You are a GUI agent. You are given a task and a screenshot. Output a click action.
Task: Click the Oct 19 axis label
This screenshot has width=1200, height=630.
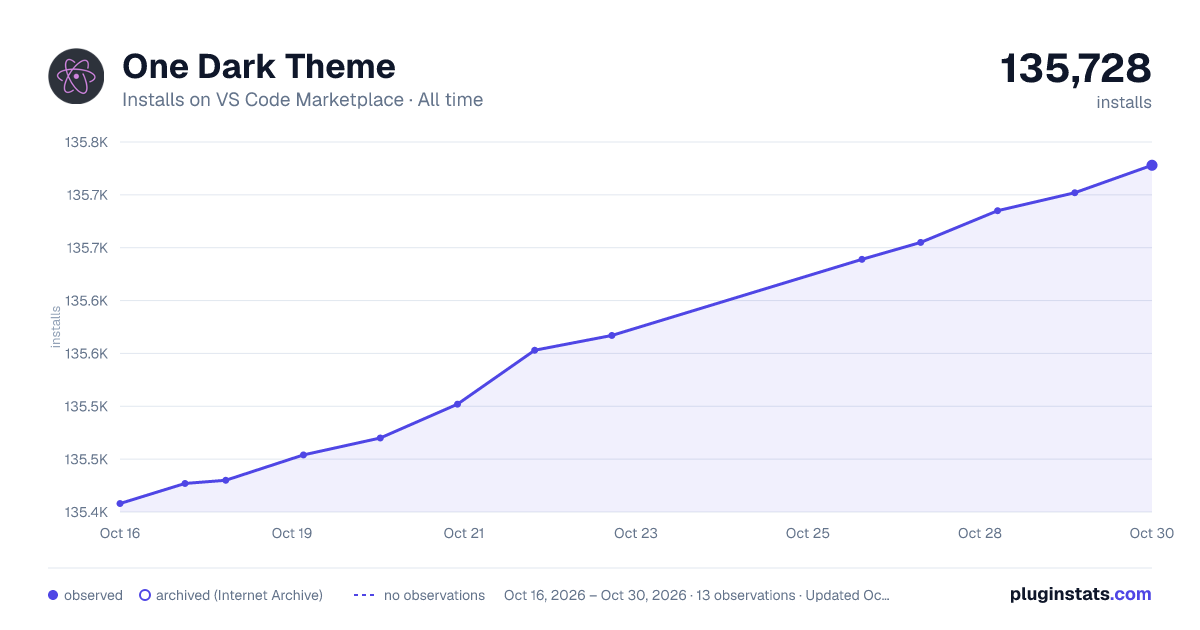(292, 533)
